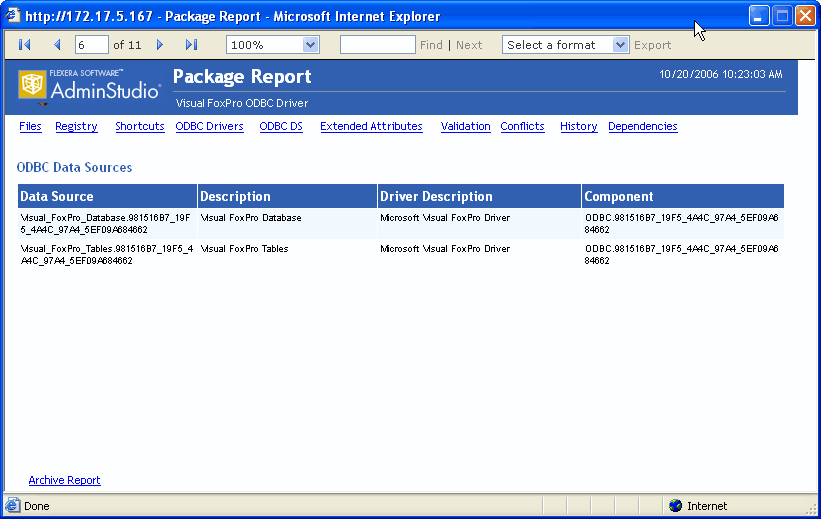Open the Select a format dropdown
Viewport: 821px width, 519px height.
pos(620,45)
